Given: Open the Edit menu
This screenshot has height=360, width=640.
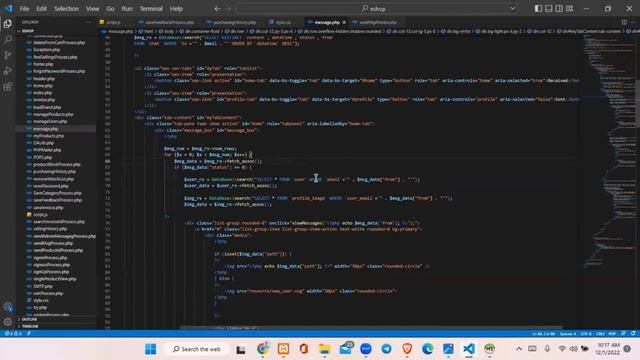Looking at the screenshot, I should tap(41, 9).
